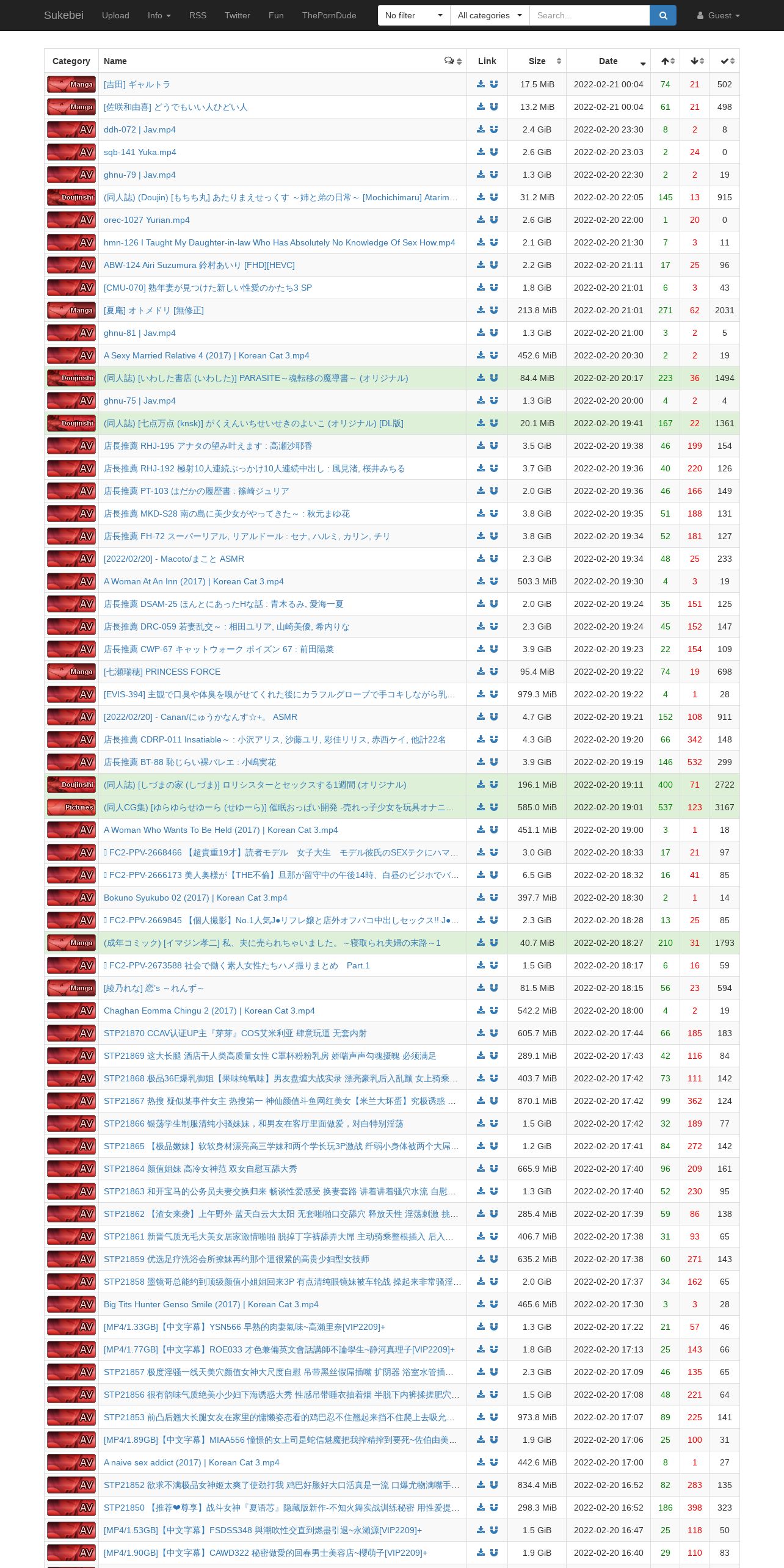Open Bokuno Syukubo 02 (2017) link
Image resolution: width=784 pixels, height=1568 pixels.
click(x=195, y=898)
